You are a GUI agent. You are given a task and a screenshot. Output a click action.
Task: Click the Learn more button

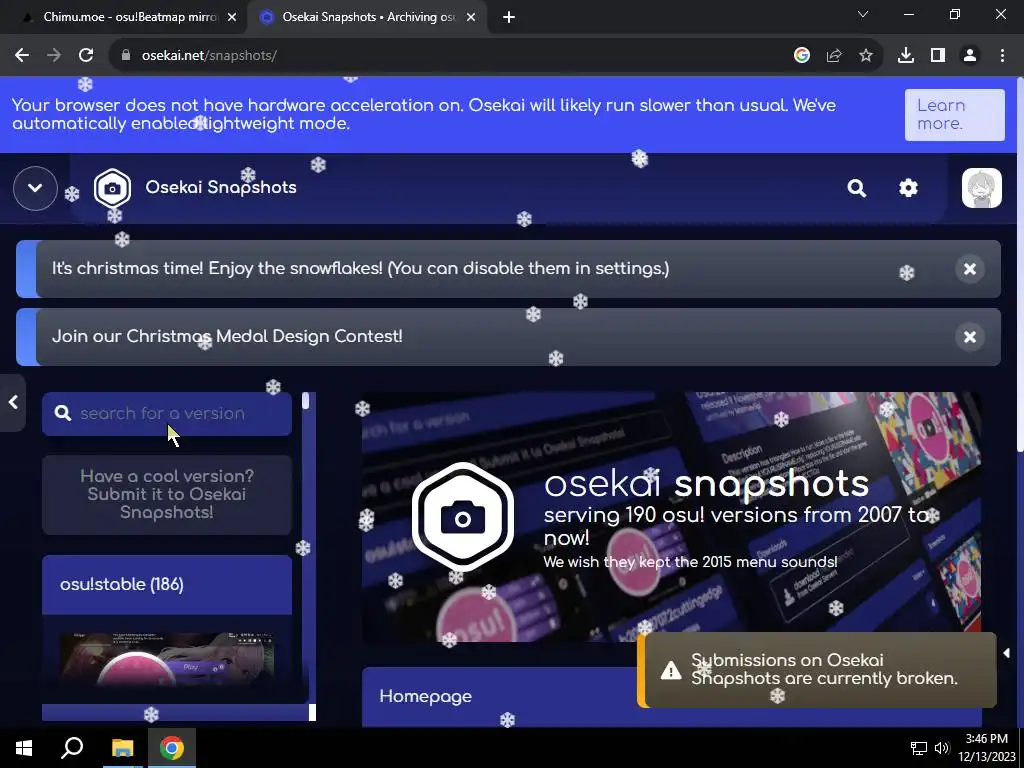(954, 115)
